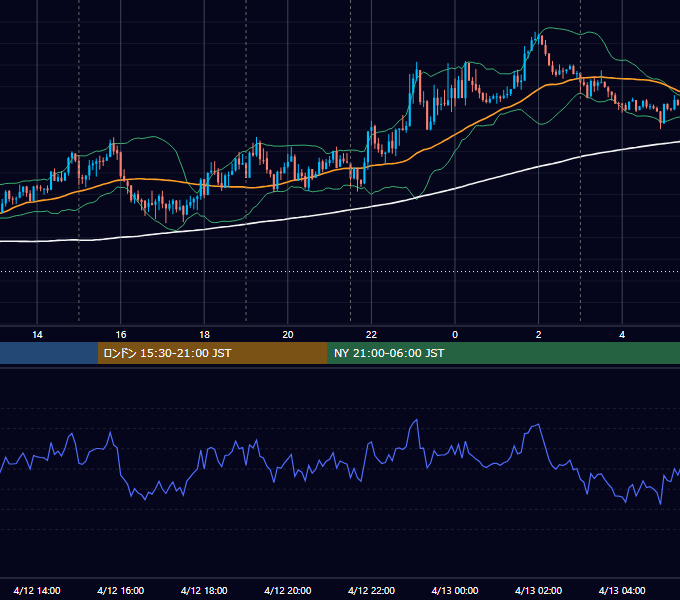Click the ロンドン 15:30-21:00 JST session bar

click(212, 353)
